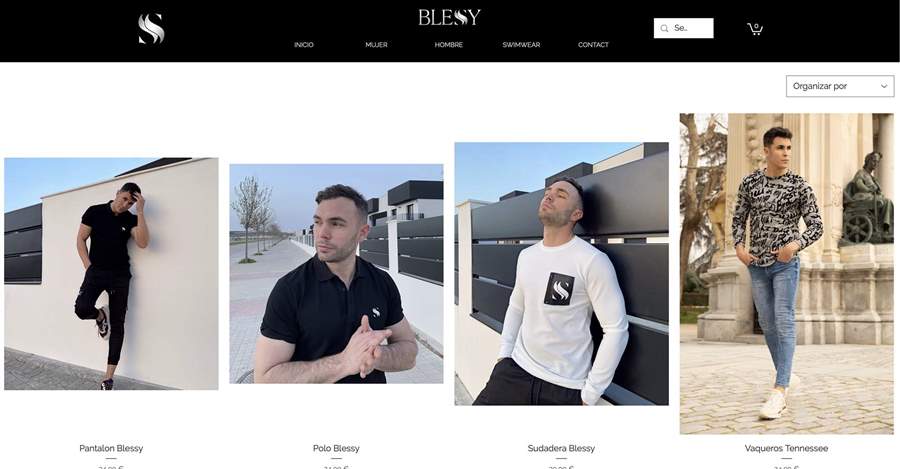Click the search input field
900x469 pixels.
(x=684, y=28)
